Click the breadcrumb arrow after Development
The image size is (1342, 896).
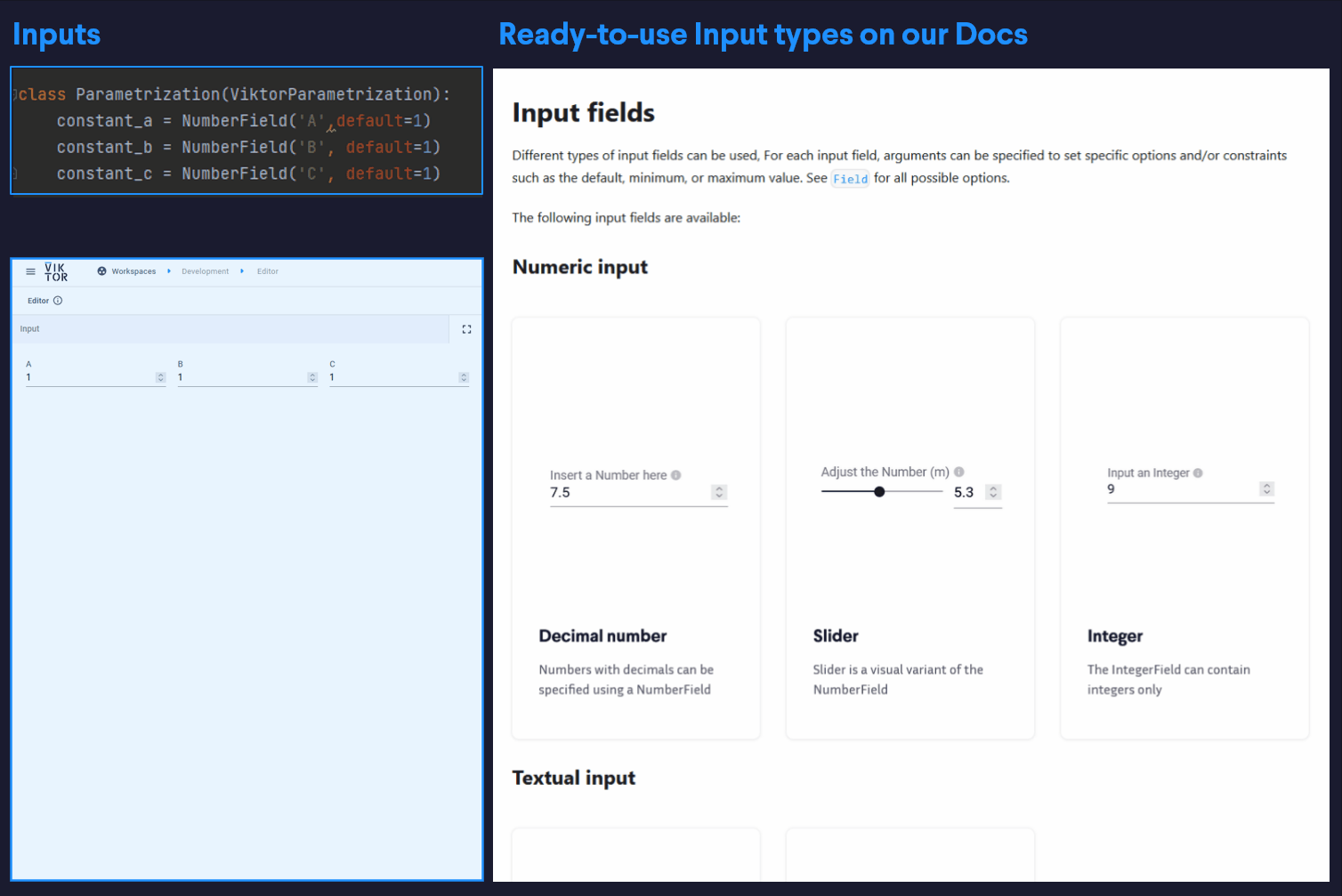pyautogui.click(x=241, y=271)
